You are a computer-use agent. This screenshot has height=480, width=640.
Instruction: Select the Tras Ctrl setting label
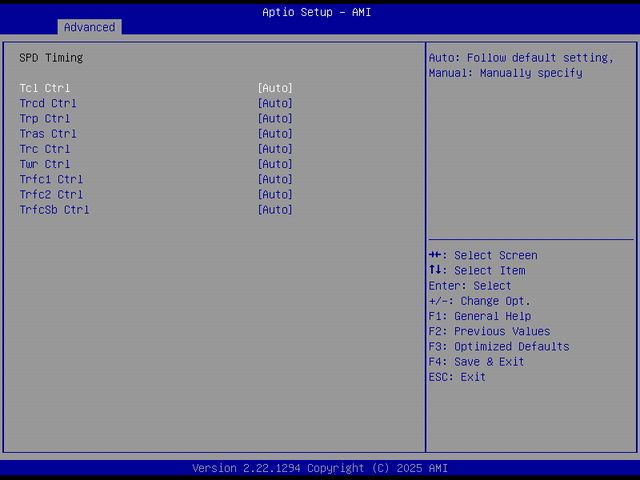[x=48, y=133]
